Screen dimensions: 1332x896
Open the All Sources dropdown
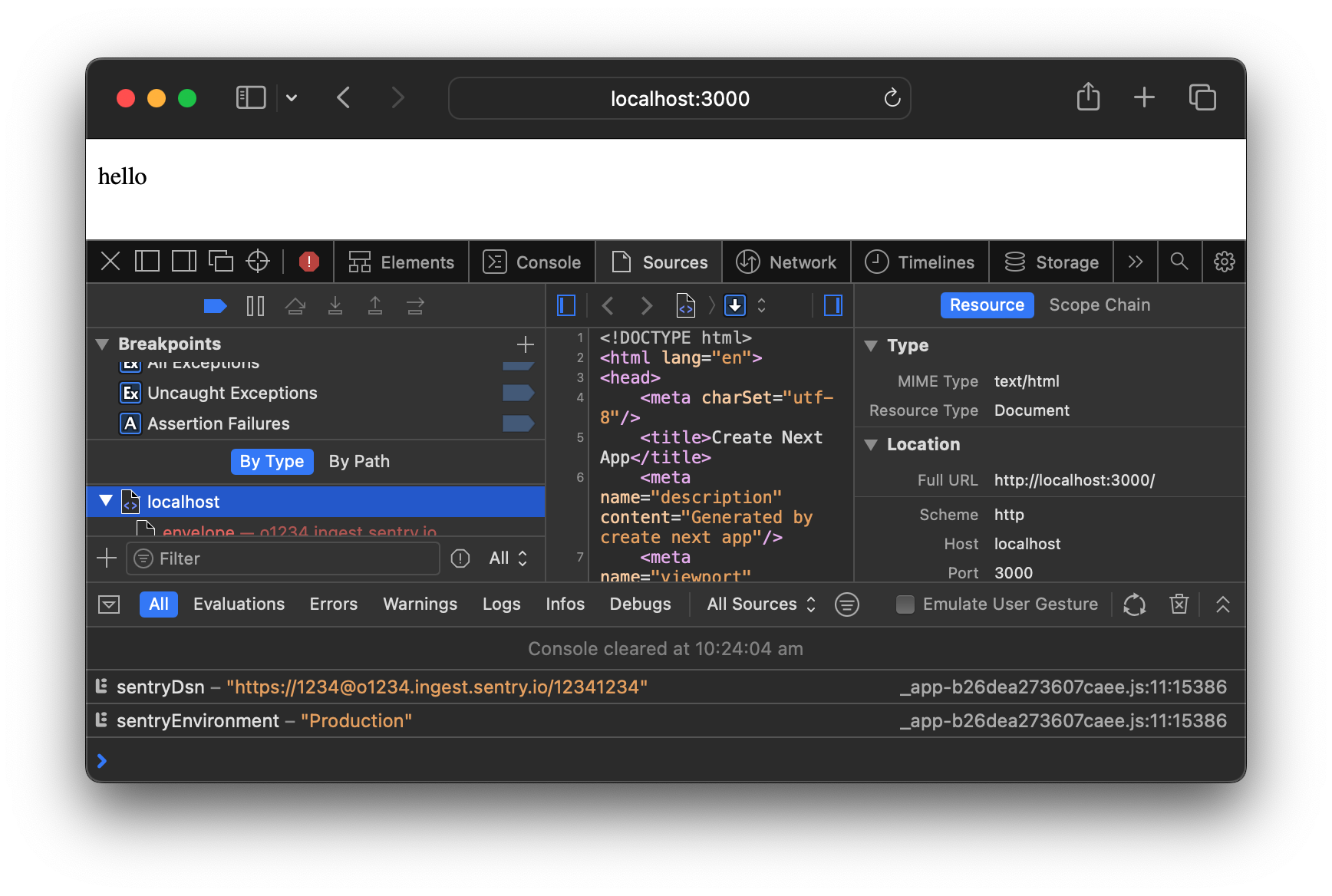point(759,604)
